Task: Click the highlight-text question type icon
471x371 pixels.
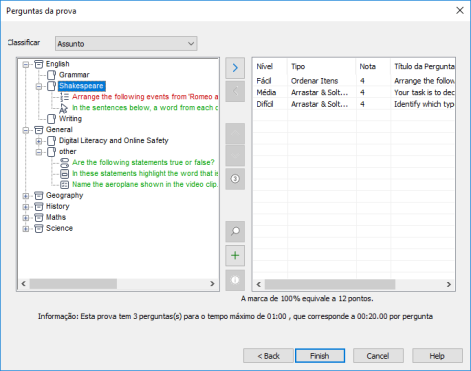Action: (64, 174)
